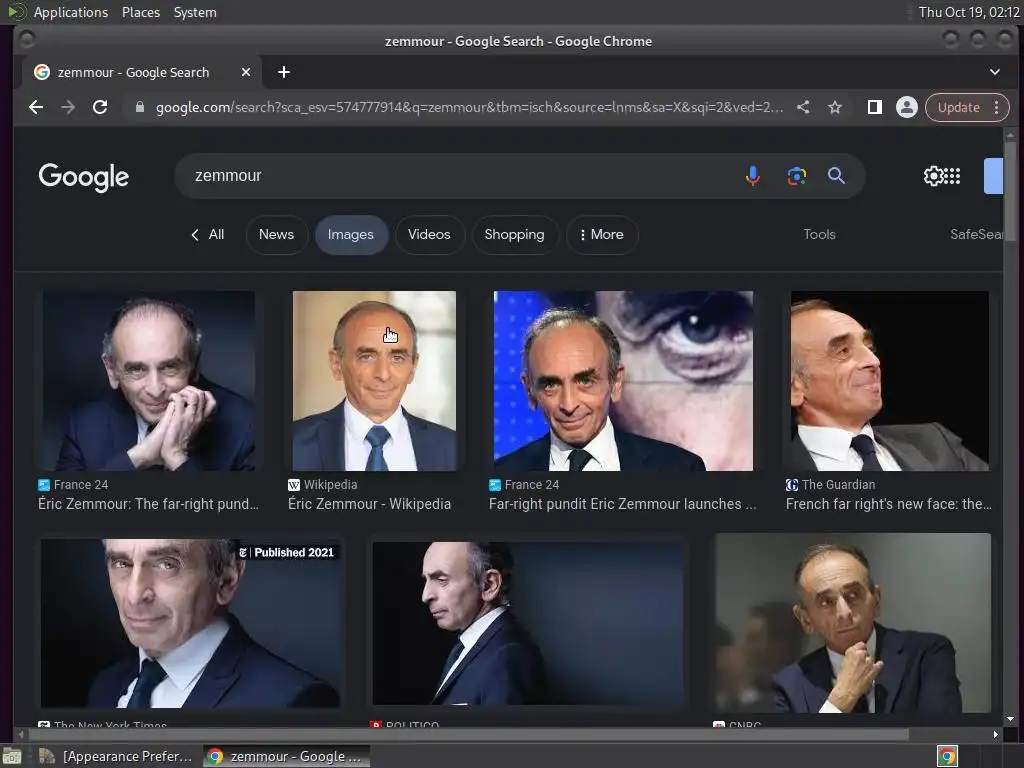Open the CNBC image thumbnail
This screenshot has height=768, width=1024.
pyautogui.click(x=852, y=623)
